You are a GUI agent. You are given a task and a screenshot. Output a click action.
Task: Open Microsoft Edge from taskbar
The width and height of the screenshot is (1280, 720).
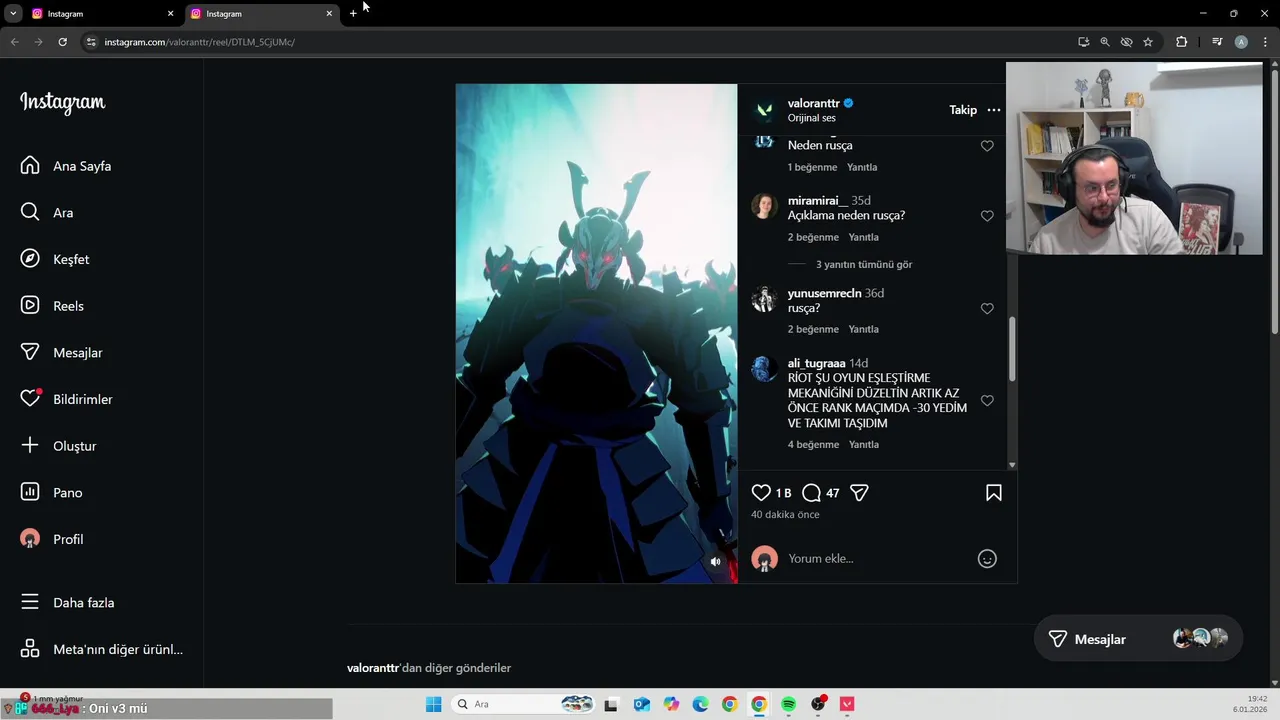click(x=700, y=704)
